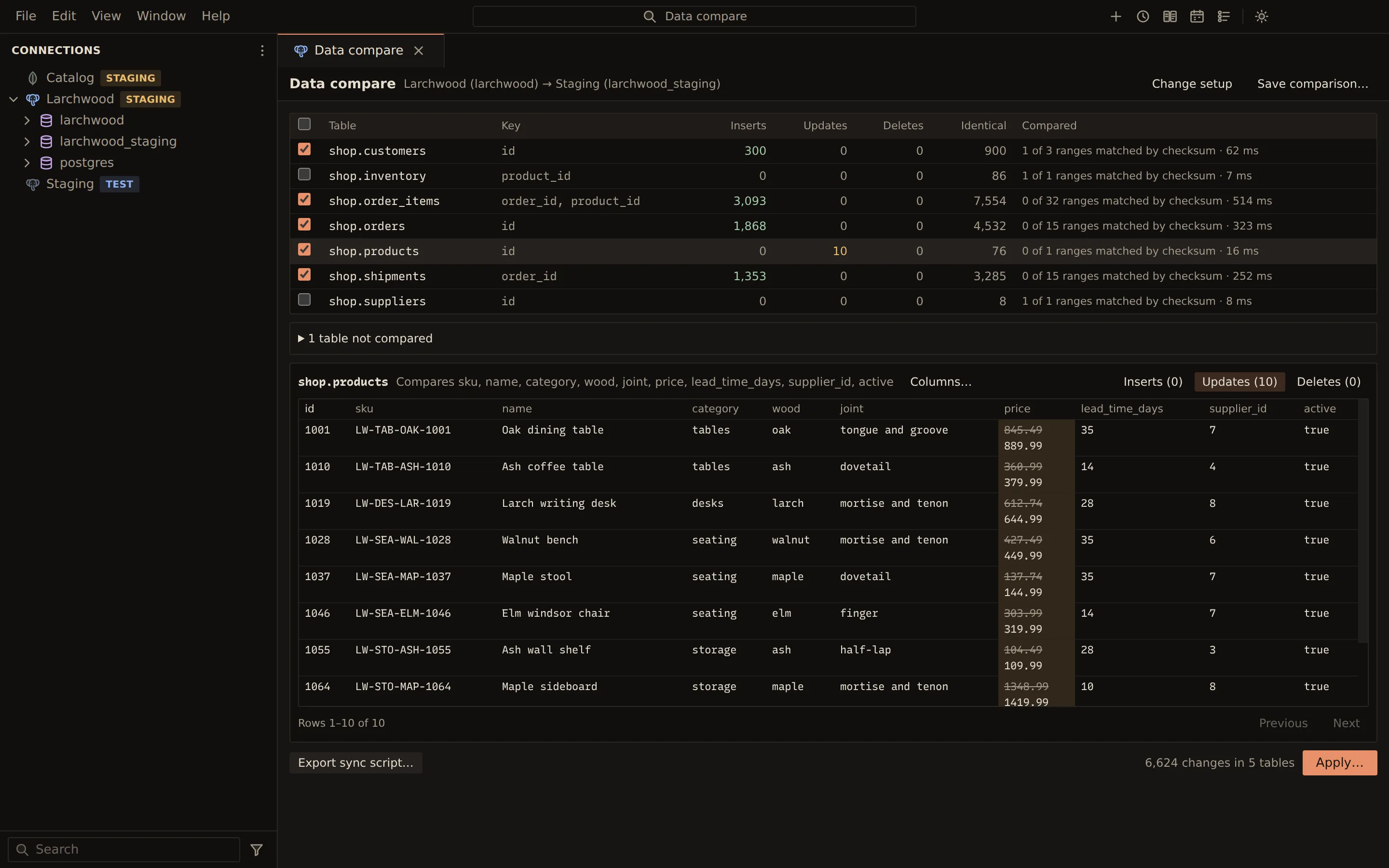Viewport: 1389px width, 868px height.
Task: Click Export sync script... button
Action: (355, 763)
